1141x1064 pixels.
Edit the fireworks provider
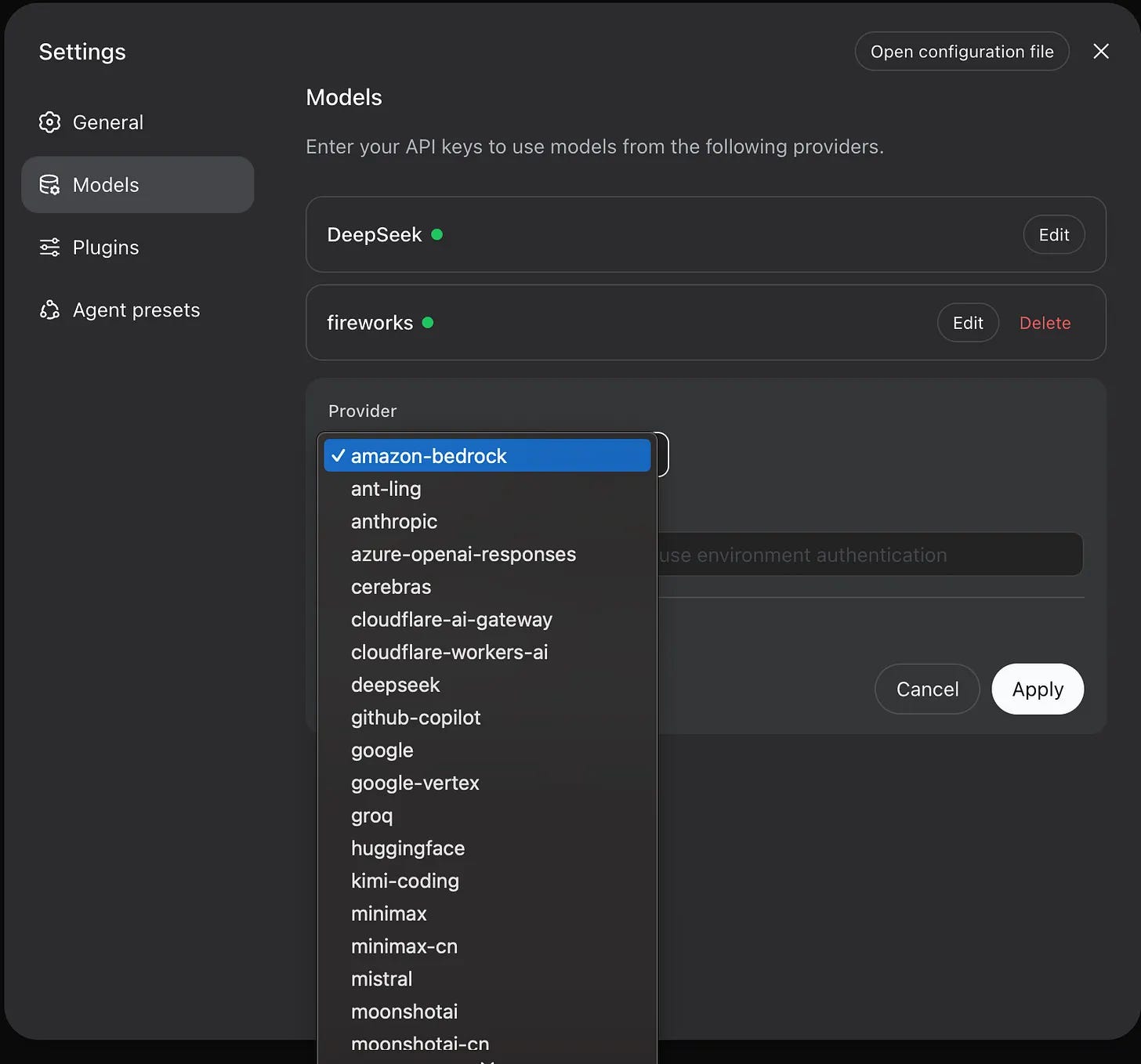point(968,322)
